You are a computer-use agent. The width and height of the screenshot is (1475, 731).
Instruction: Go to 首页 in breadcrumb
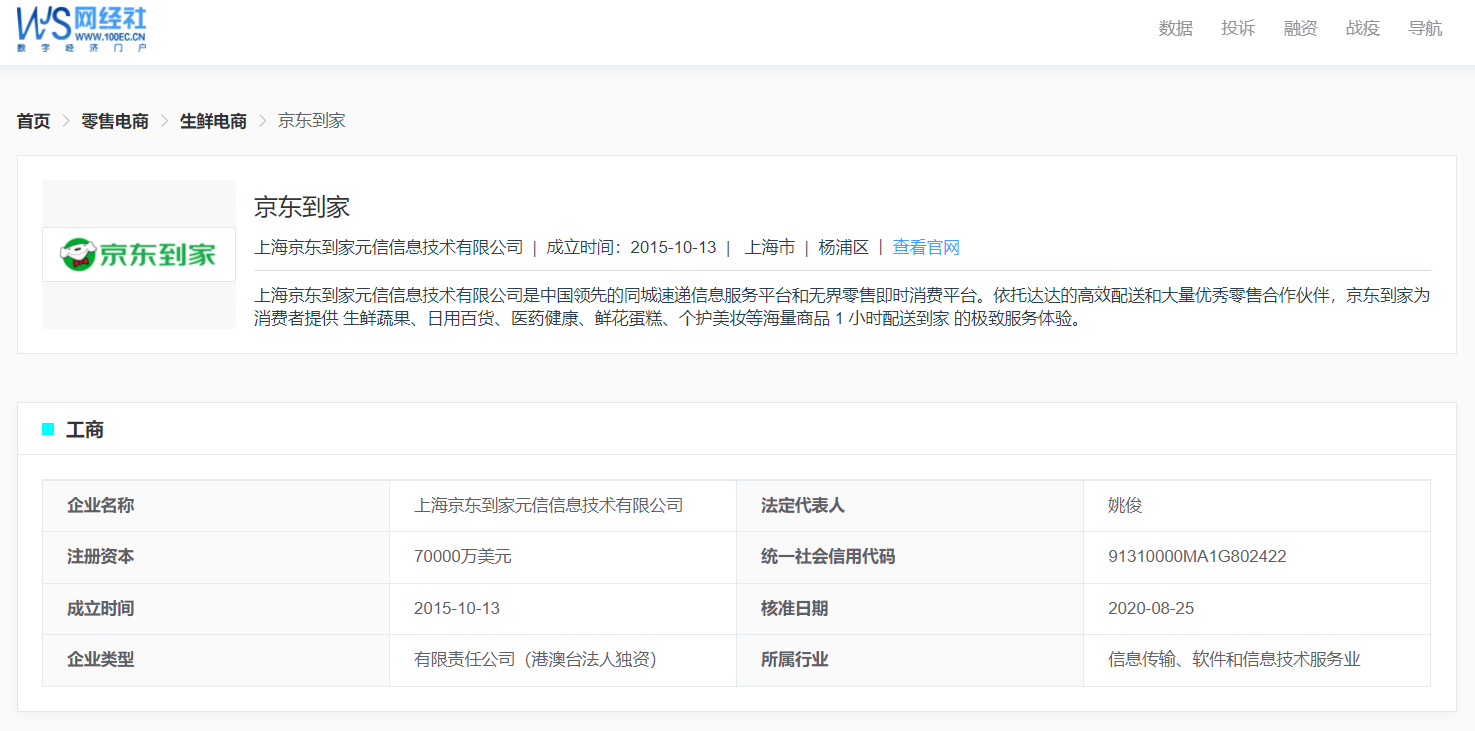[33, 121]
